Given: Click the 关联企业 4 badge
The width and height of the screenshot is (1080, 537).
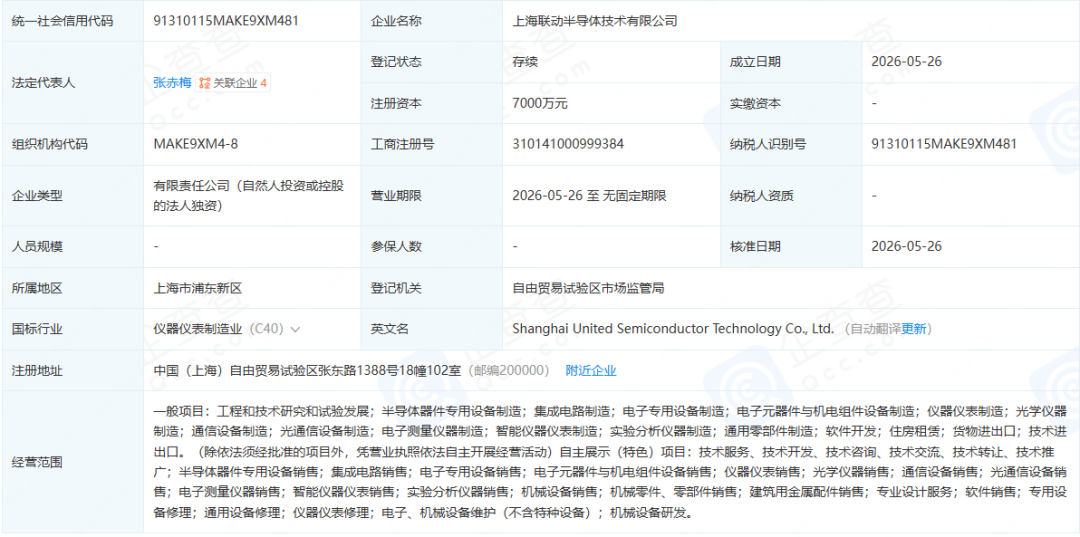Looking at the screenshot, I should point(233,83).
